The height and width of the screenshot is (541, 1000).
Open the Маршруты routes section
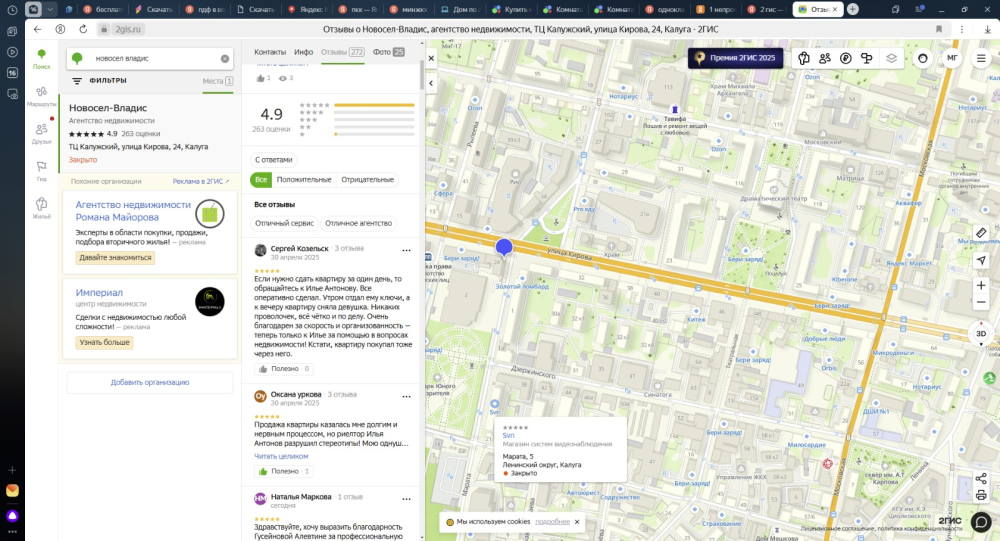(41, 96)
